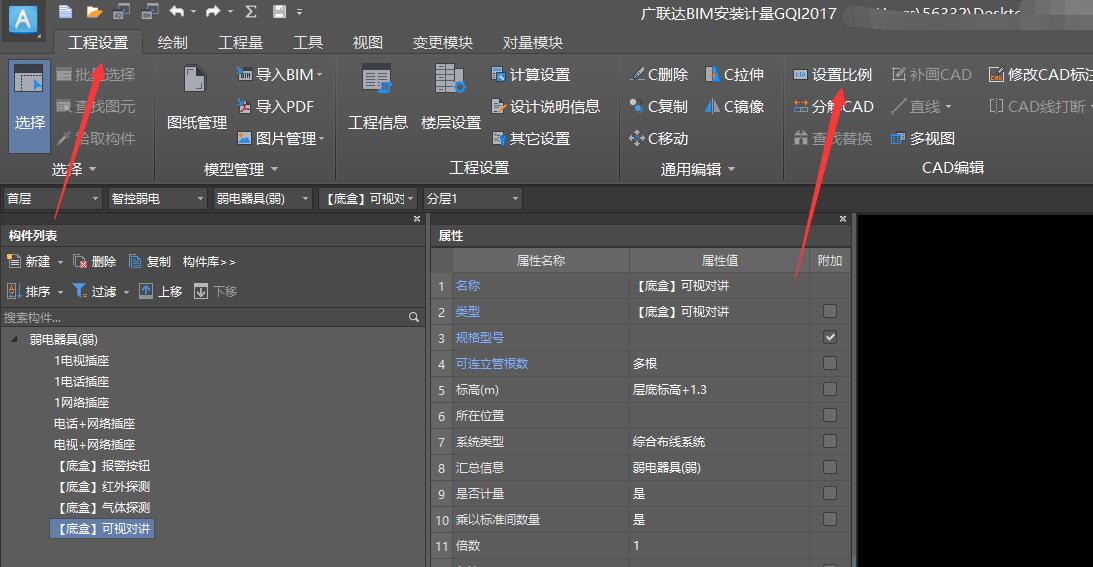Expand the 图片管理 dropdown arrow
Screen dimensions: 1093x567
321,139
